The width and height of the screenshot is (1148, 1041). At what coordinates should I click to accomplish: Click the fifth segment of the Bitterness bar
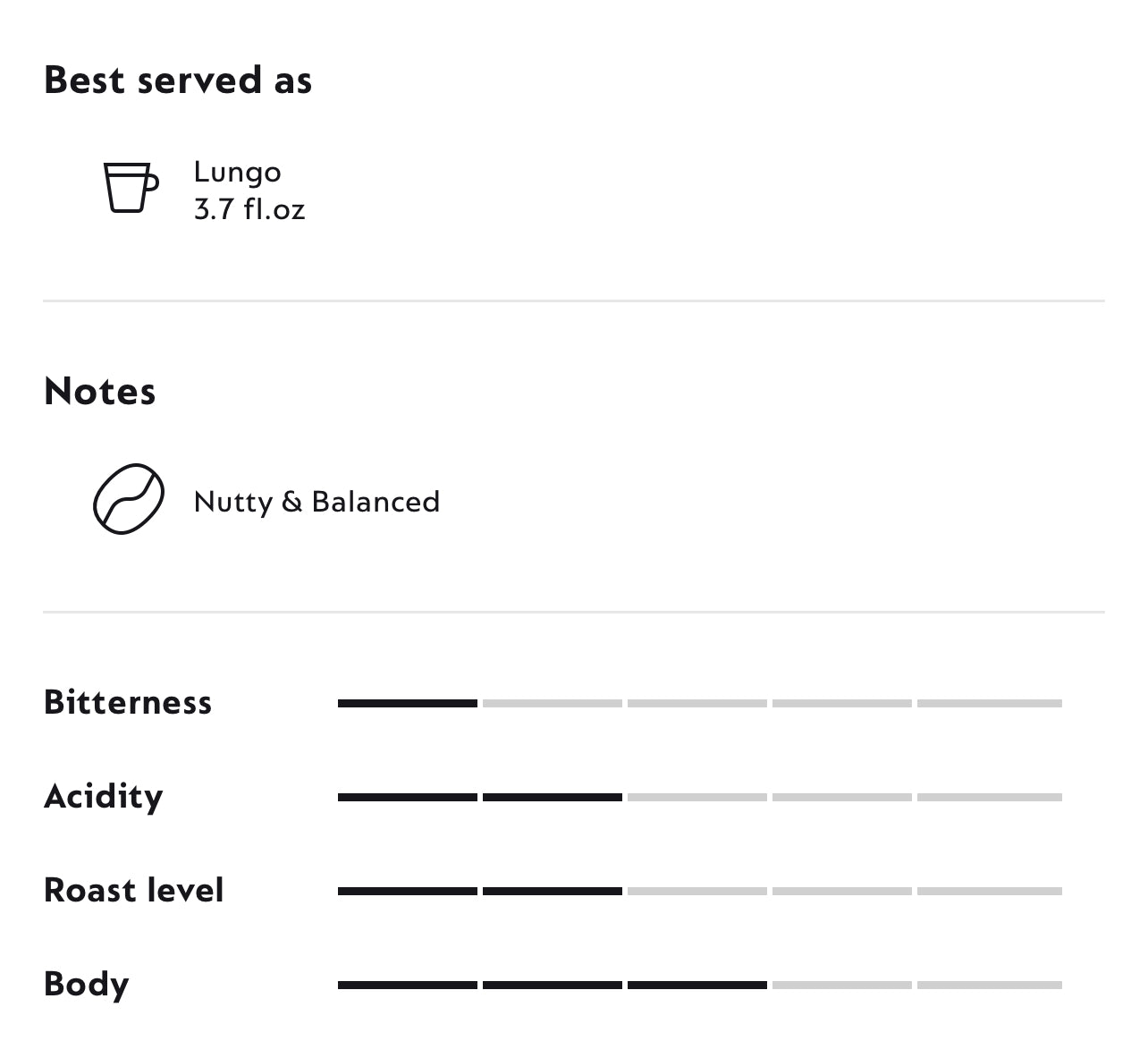tap(989, 704)
